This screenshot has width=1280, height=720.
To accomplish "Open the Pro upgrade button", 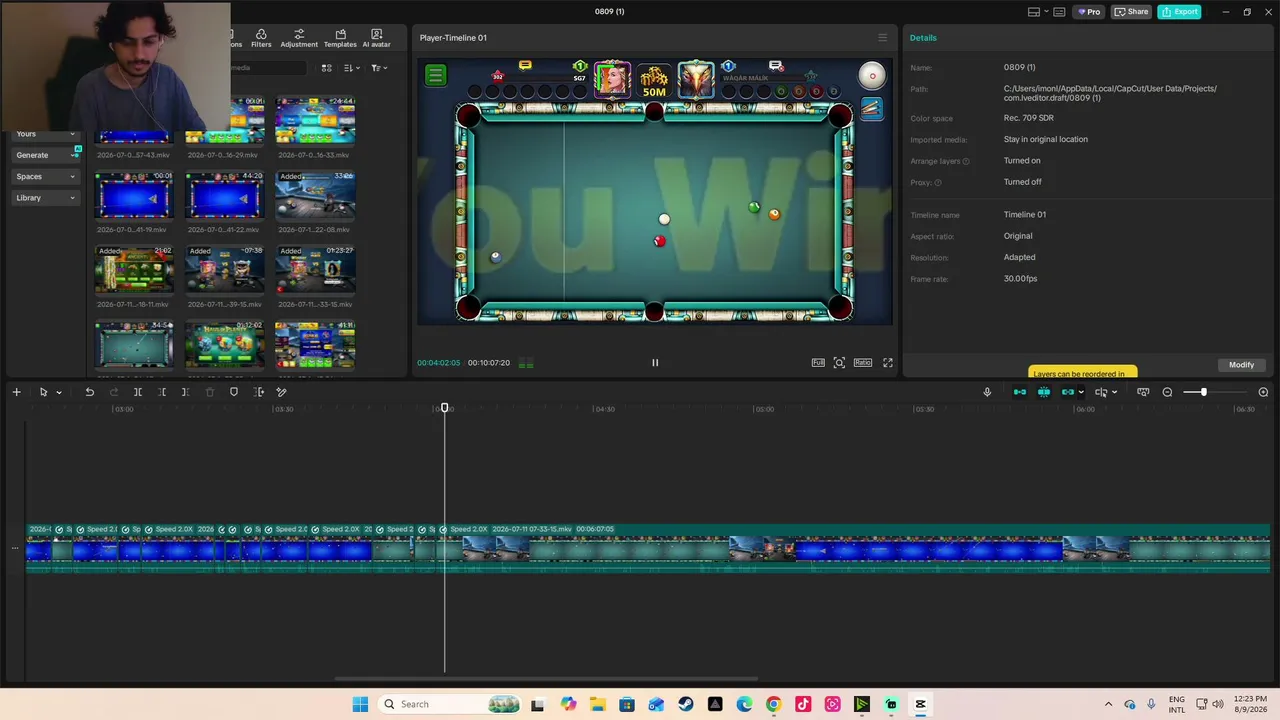I will [1089, 12].
